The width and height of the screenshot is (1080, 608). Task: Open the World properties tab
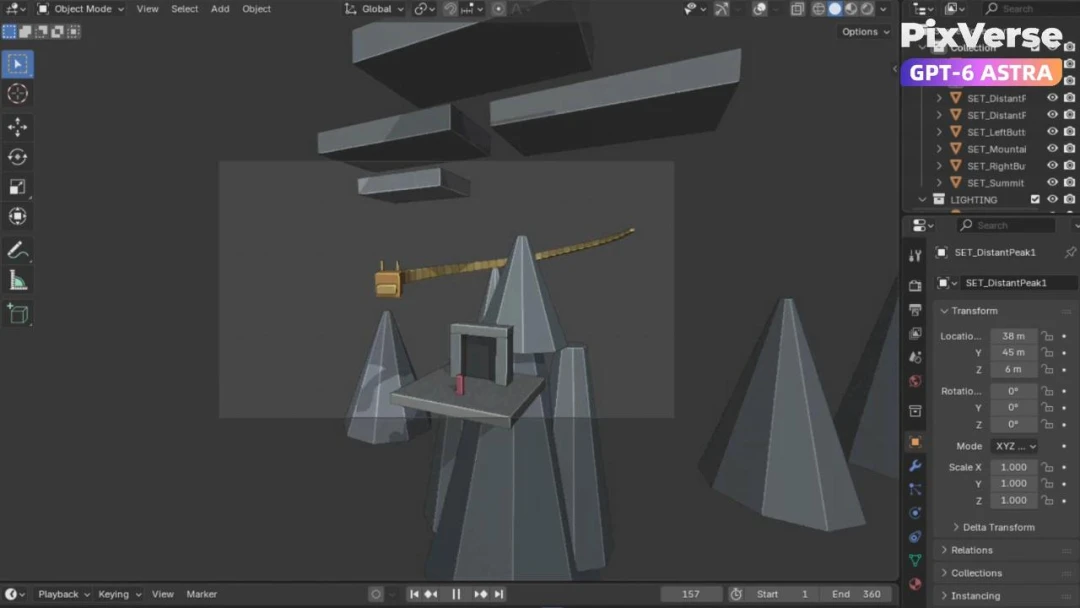tap(915, 381)
